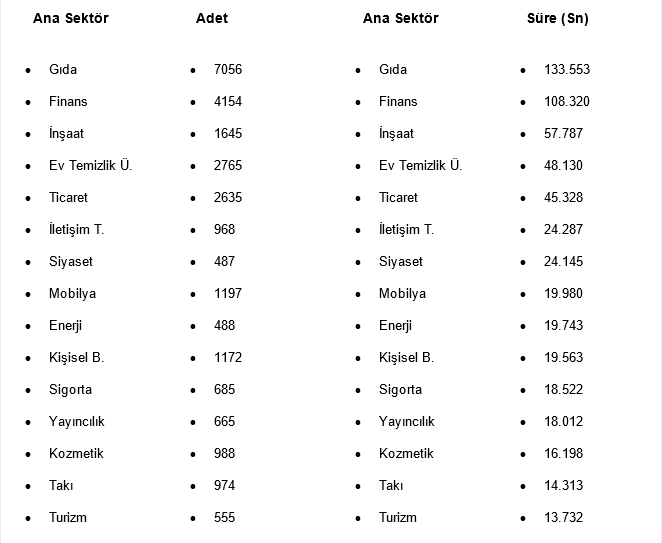Click the value 2765 in Adet column
Image resolution: width=662 pixels, height=543 pixels.
[x=228, y=166]
